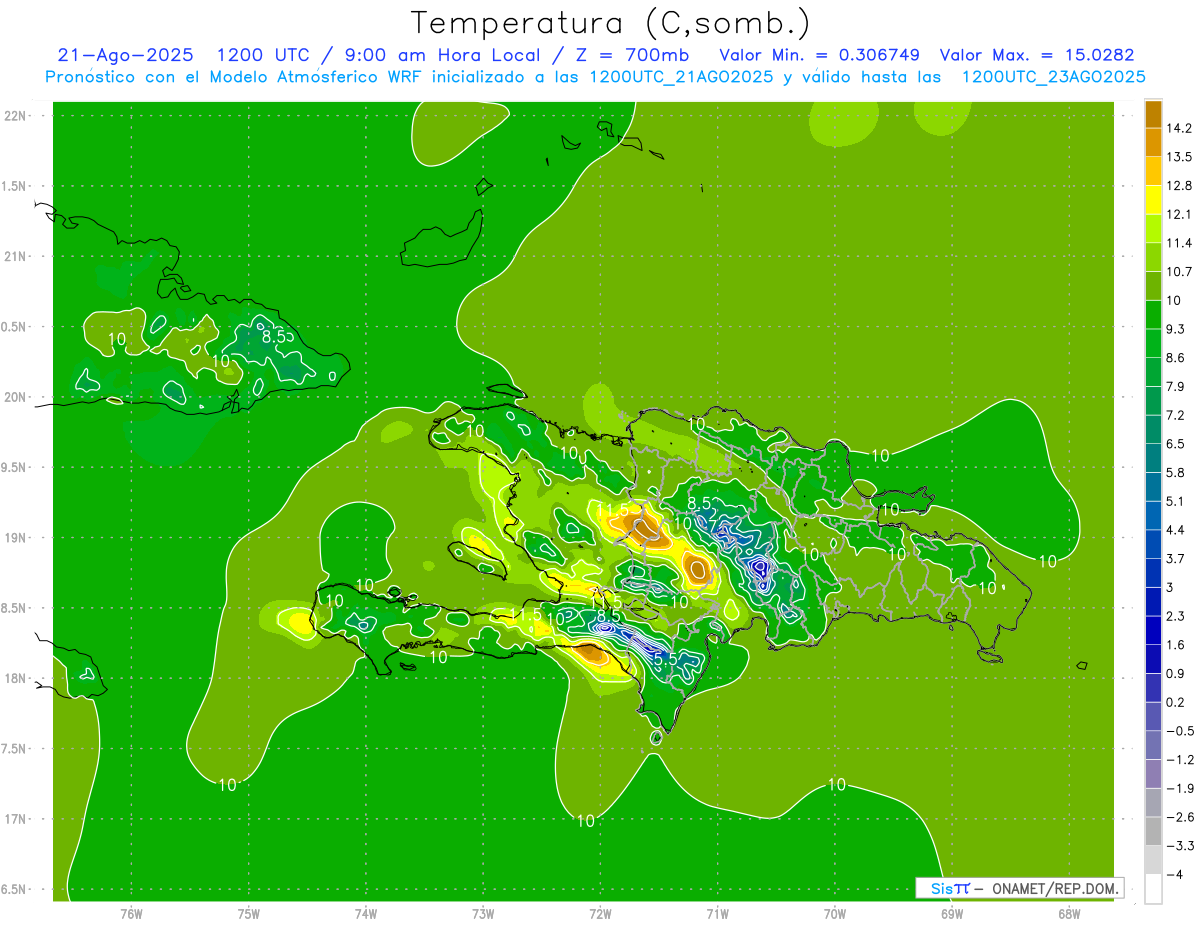Pick yellow legend swatch between 12.8 and 12.1
Image resolution: width=1200 pixels, height=927 pixels.
[x=1153, y=200]
